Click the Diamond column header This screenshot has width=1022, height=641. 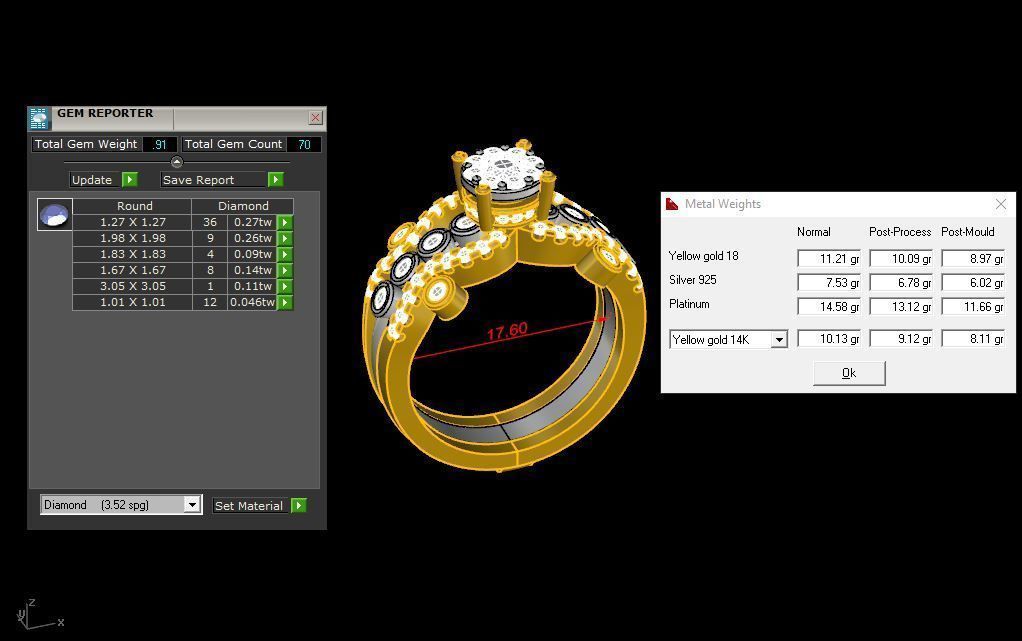point(242,206)
